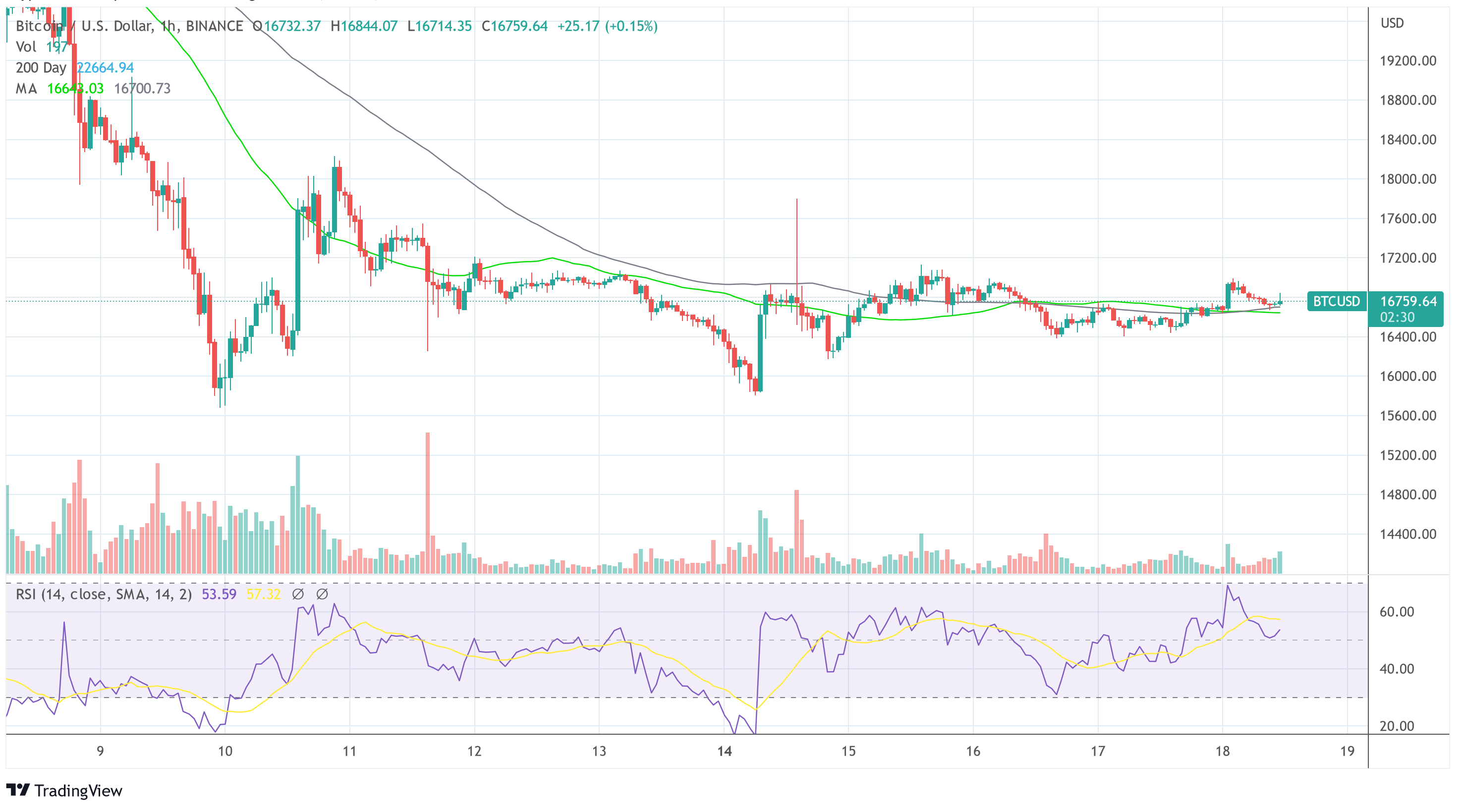Click the 16000.00 price axis label
Viewport: 1462px width, 812px height.
pos(1408,376)
